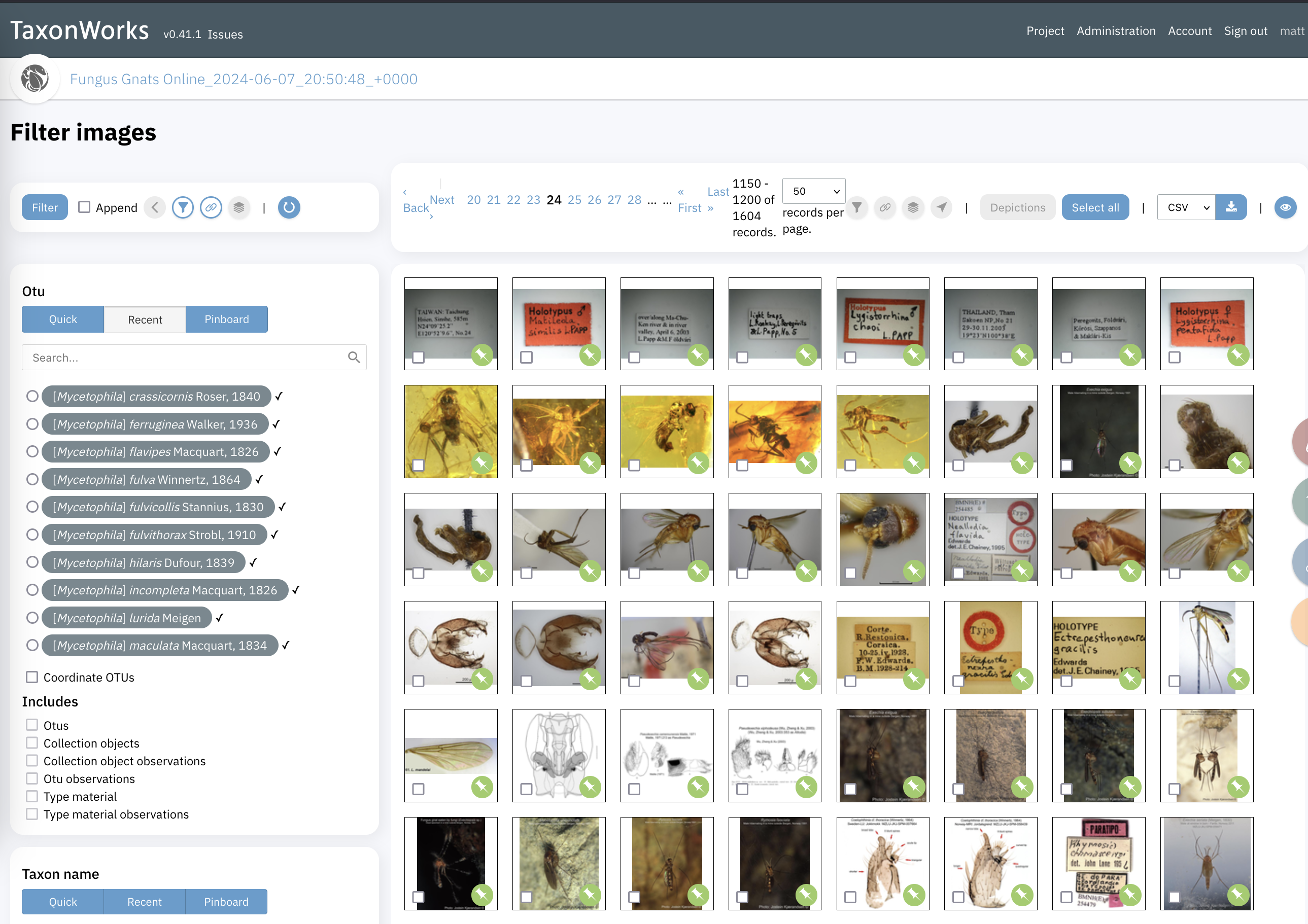Switch Taxon name panel to Recent tab
The height and width of the screenshot is (924, 1308).
[x=145, y=902]
